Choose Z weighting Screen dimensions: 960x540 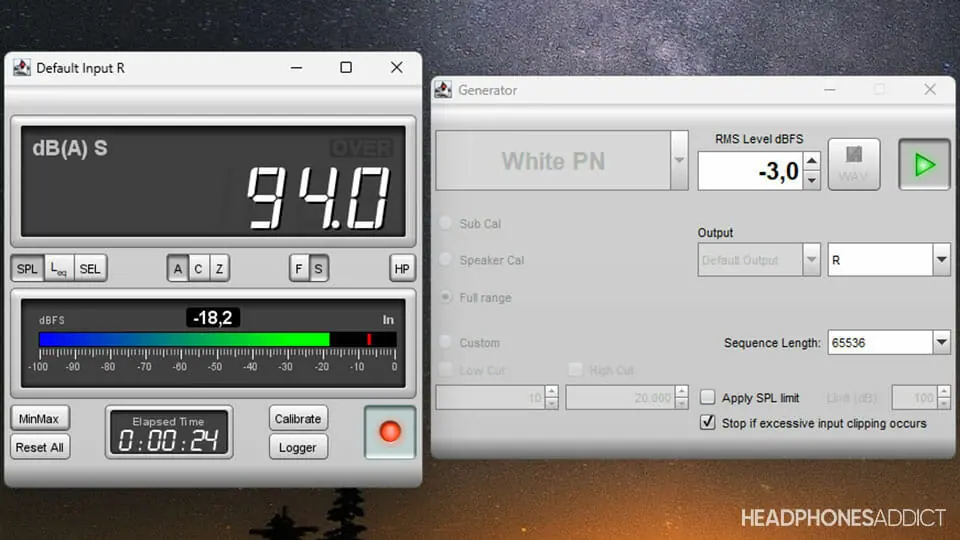tap(219, 269)
